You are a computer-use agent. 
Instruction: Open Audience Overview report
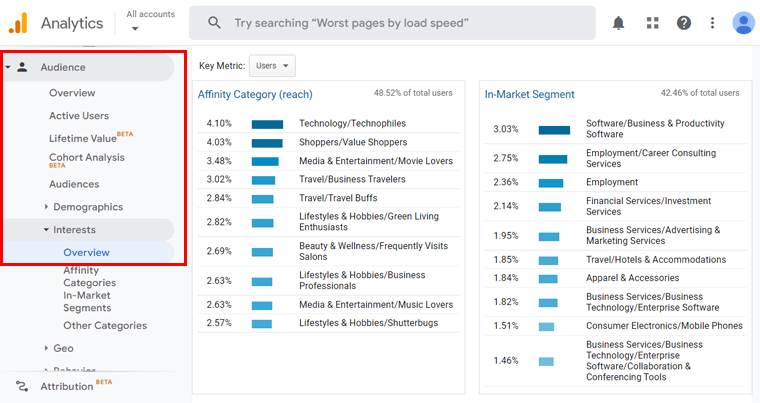72,93
